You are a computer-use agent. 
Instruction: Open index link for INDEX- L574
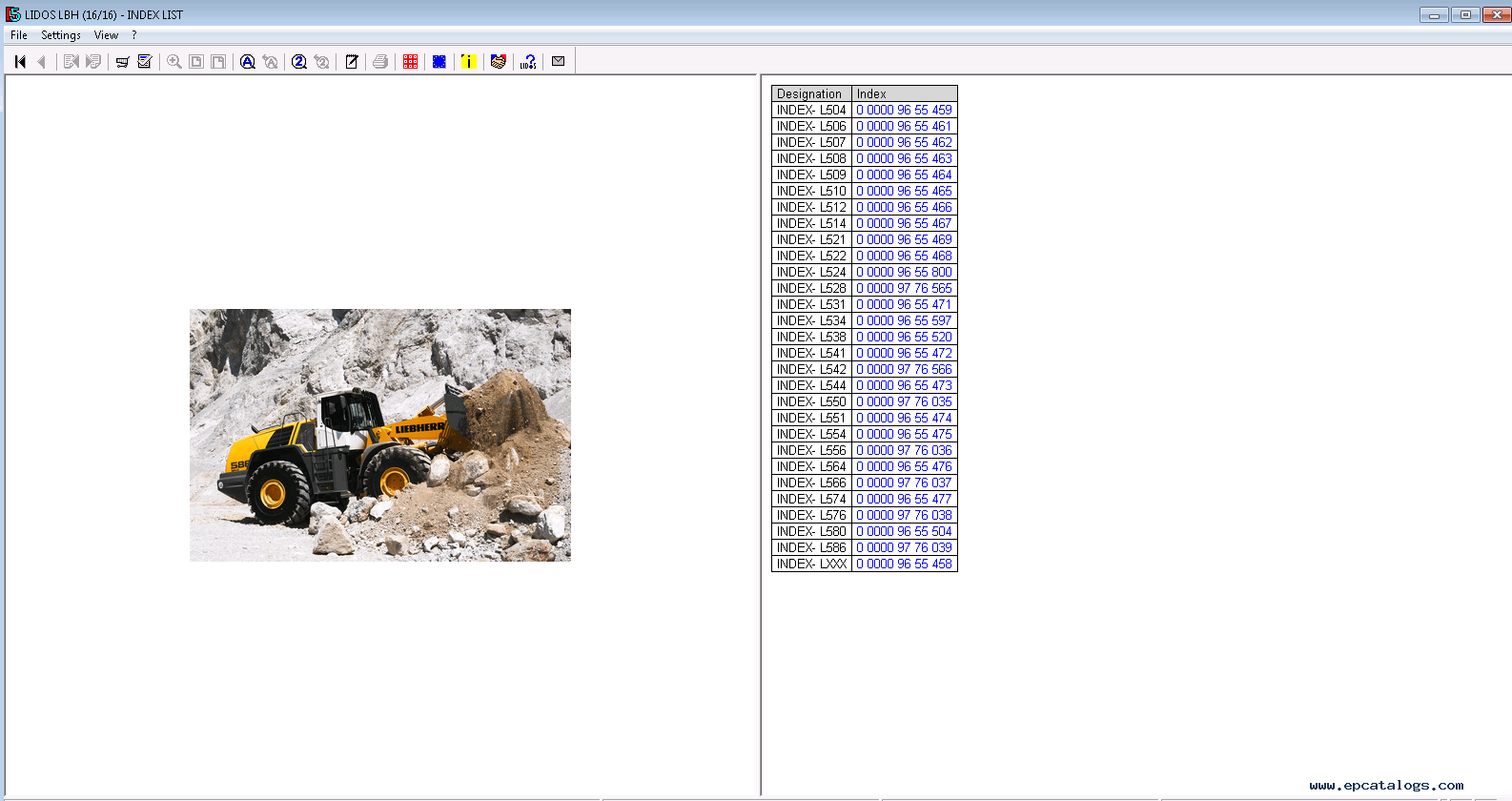tap(904, 499)
